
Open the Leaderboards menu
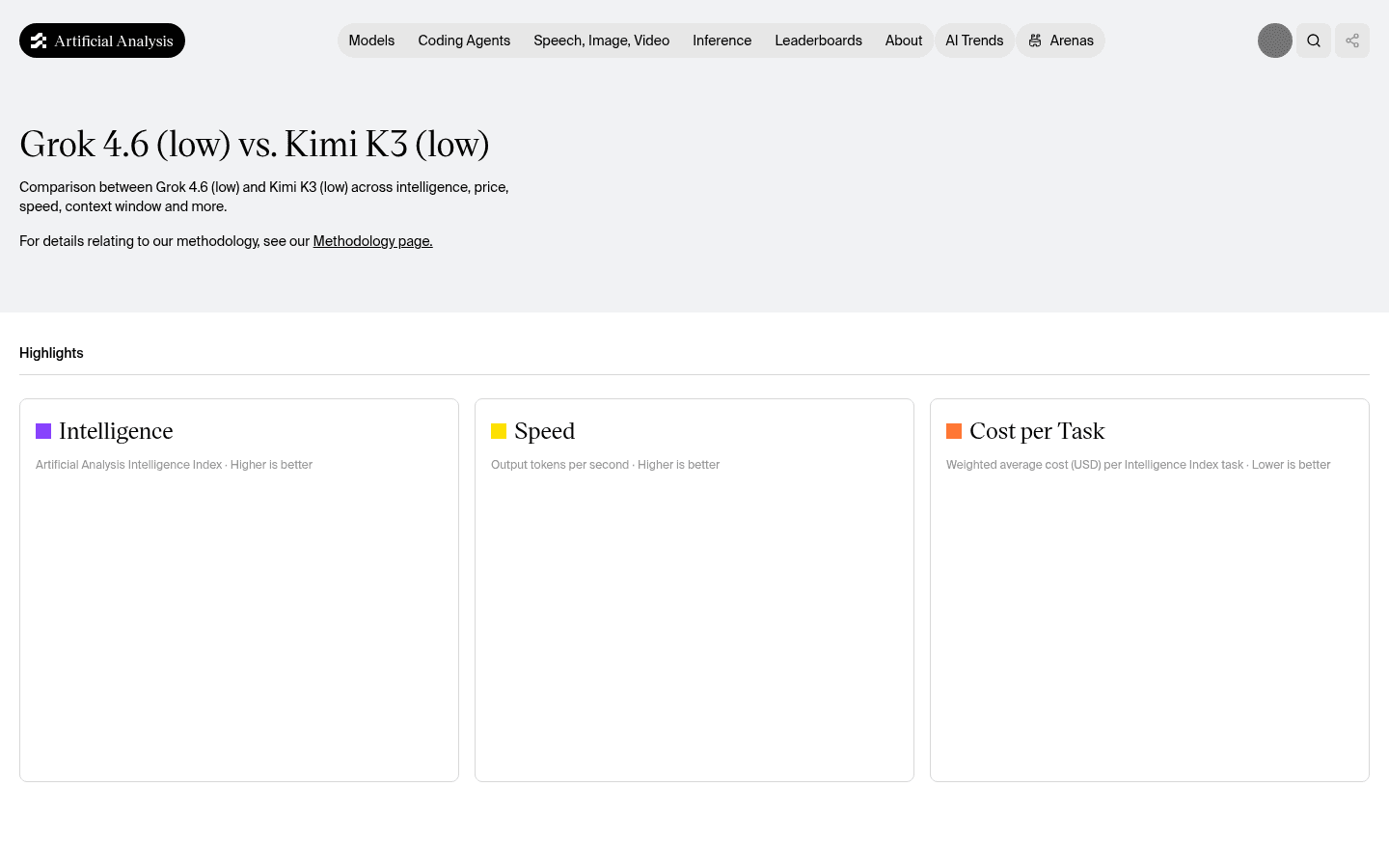(818, 41)
